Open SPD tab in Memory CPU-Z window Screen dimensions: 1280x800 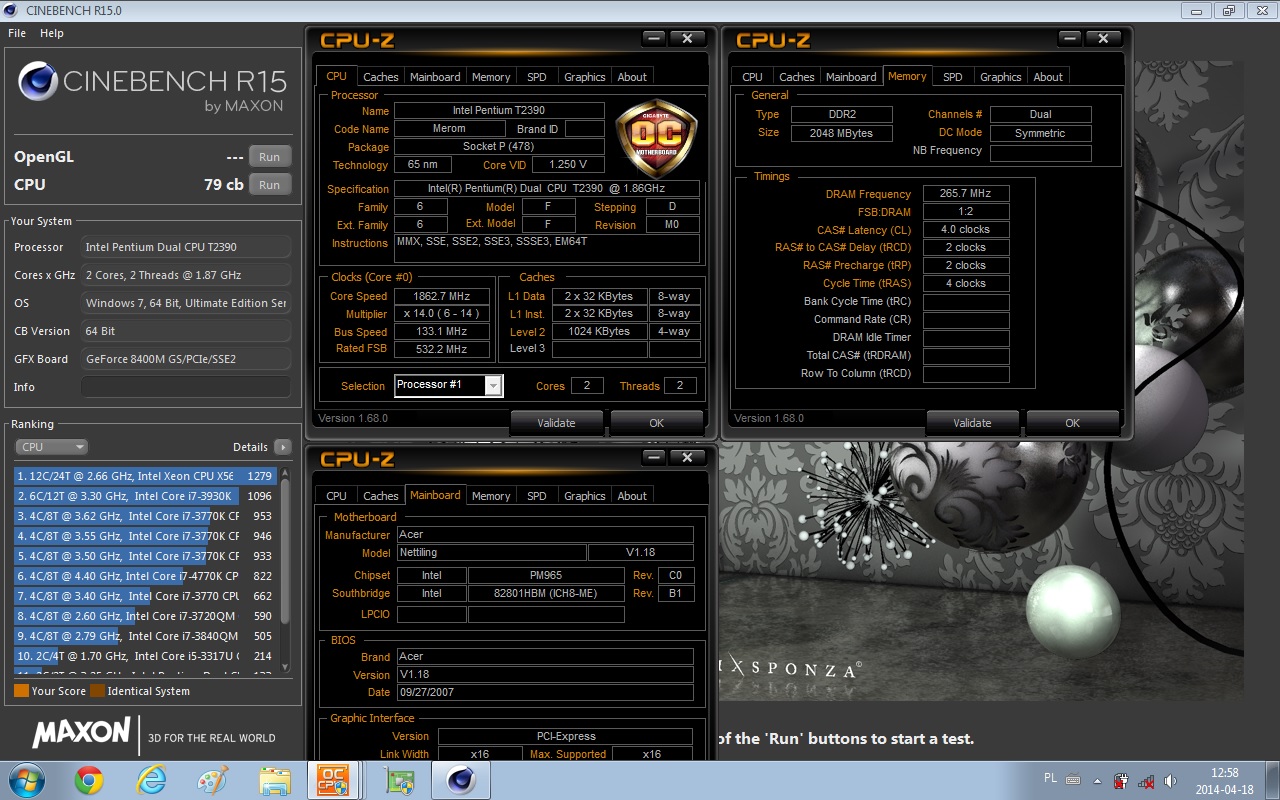[x=953, y=77]
